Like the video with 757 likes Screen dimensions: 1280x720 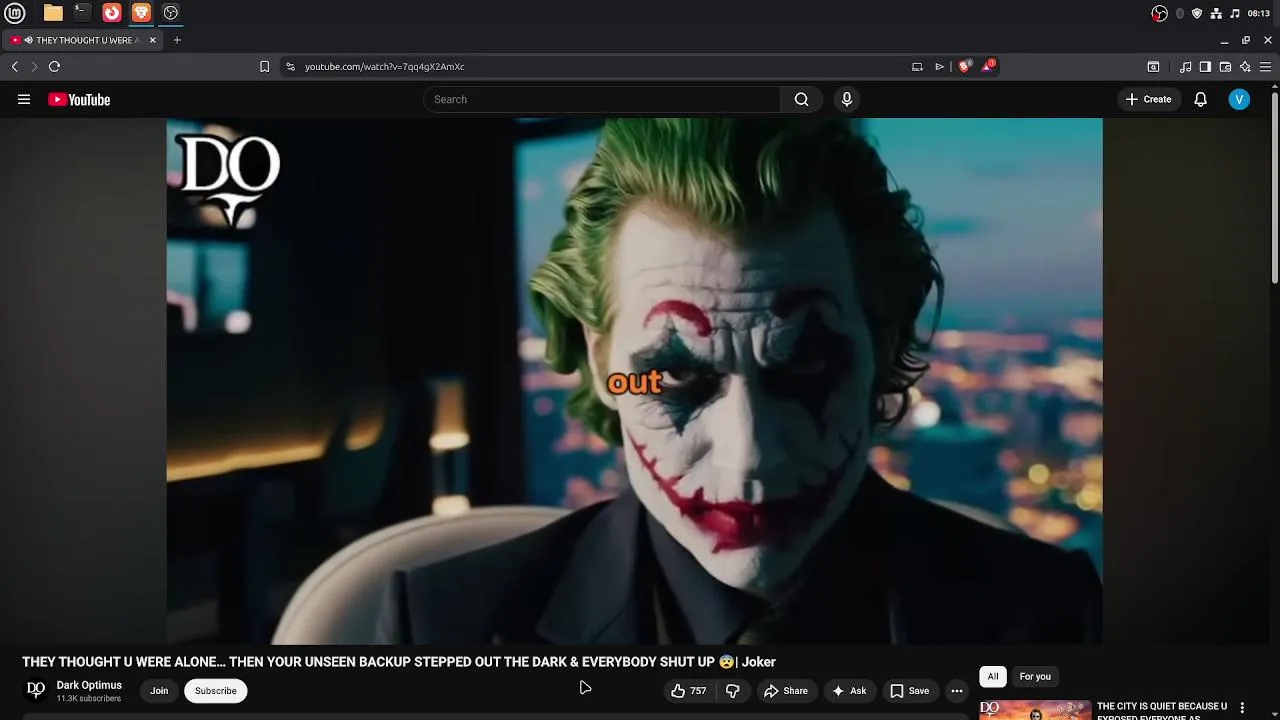tap(688, 691)
